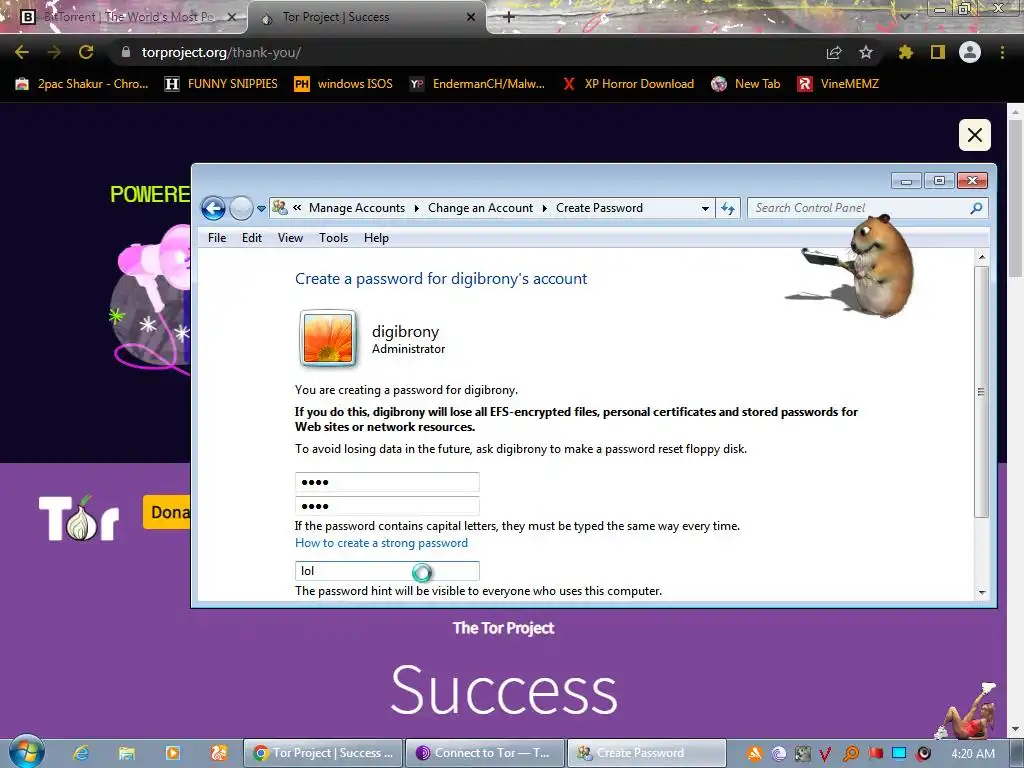
Task: Open the New Tab bookmark
Action: click(x=746, y=84)
